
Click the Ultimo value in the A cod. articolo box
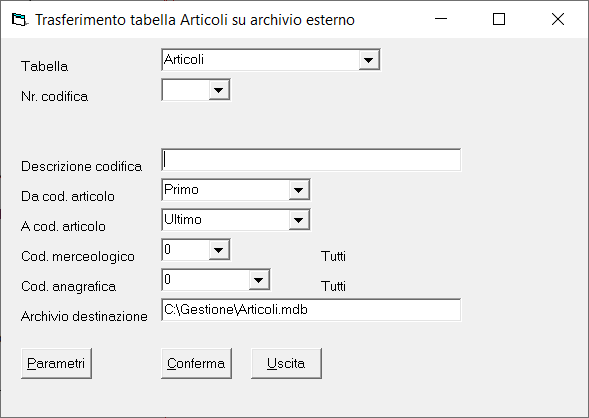(183, 219)
